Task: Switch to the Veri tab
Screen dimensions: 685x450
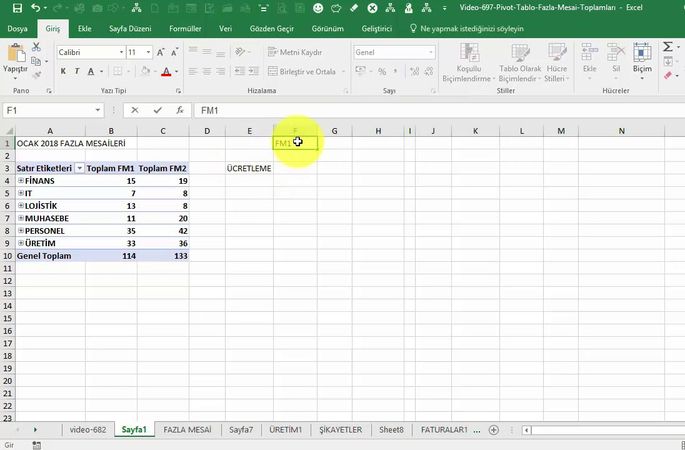Action: point(225,29)
